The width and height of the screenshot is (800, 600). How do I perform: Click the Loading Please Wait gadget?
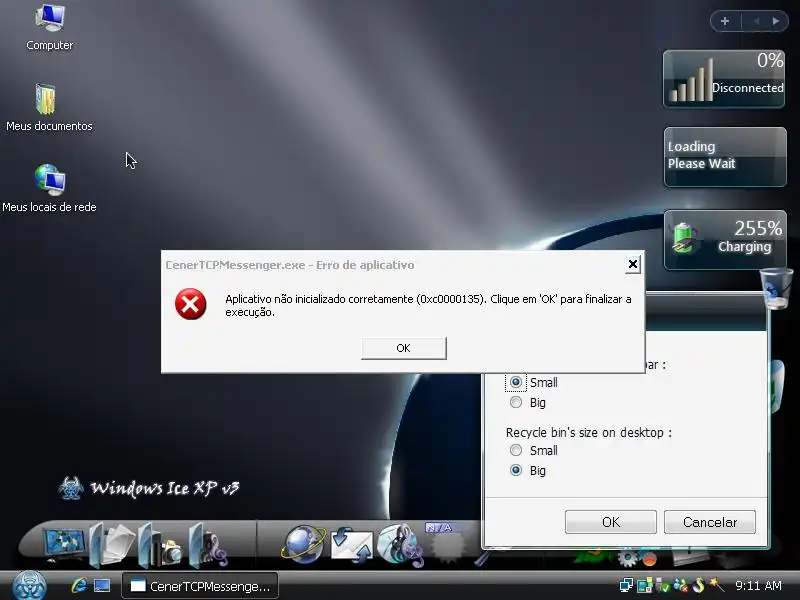coord(725,157)
